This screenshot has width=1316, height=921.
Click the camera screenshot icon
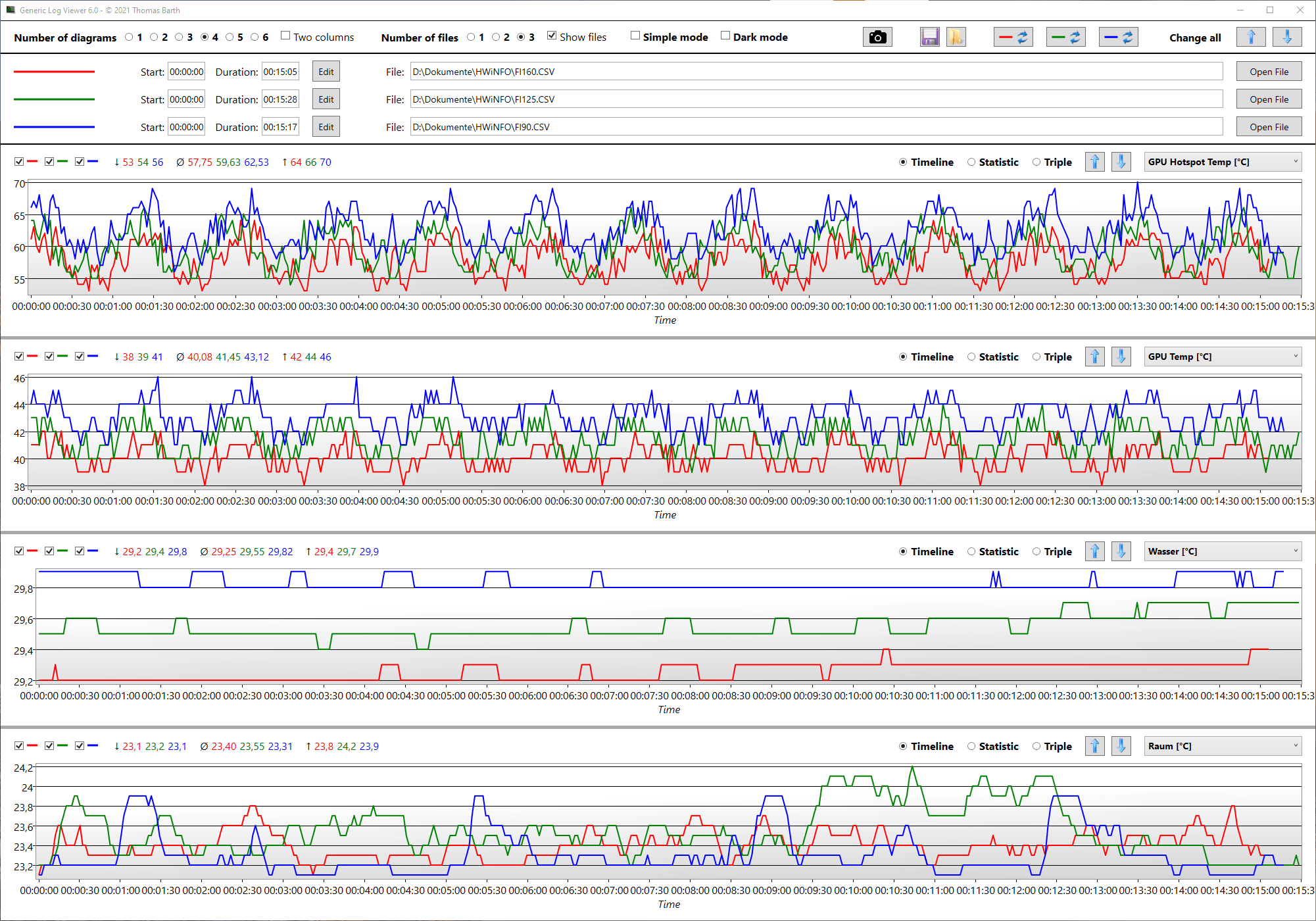point(877,37)
